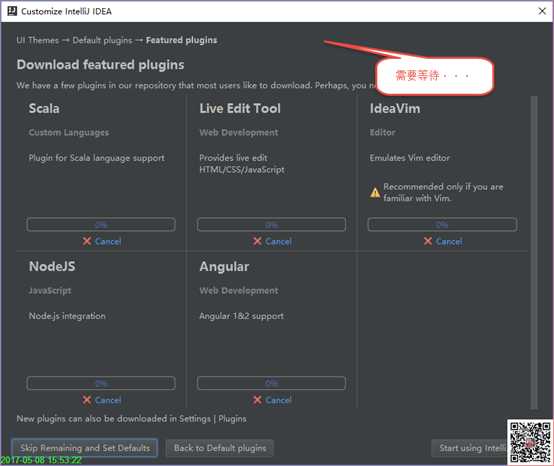This screenshot has height=466, width=554.
Task: Click Start using IntelliJ button
Action: 469,448
